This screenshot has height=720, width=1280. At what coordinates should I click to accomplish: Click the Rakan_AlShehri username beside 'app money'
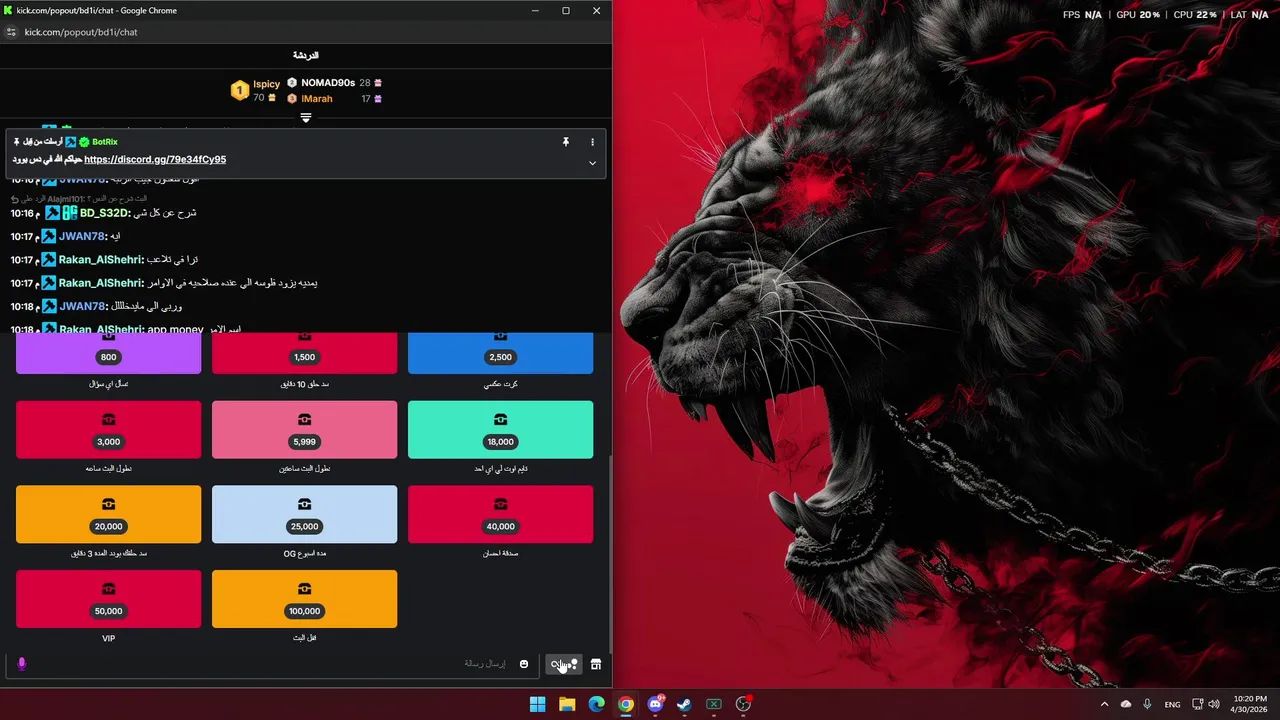click(100, 329)
